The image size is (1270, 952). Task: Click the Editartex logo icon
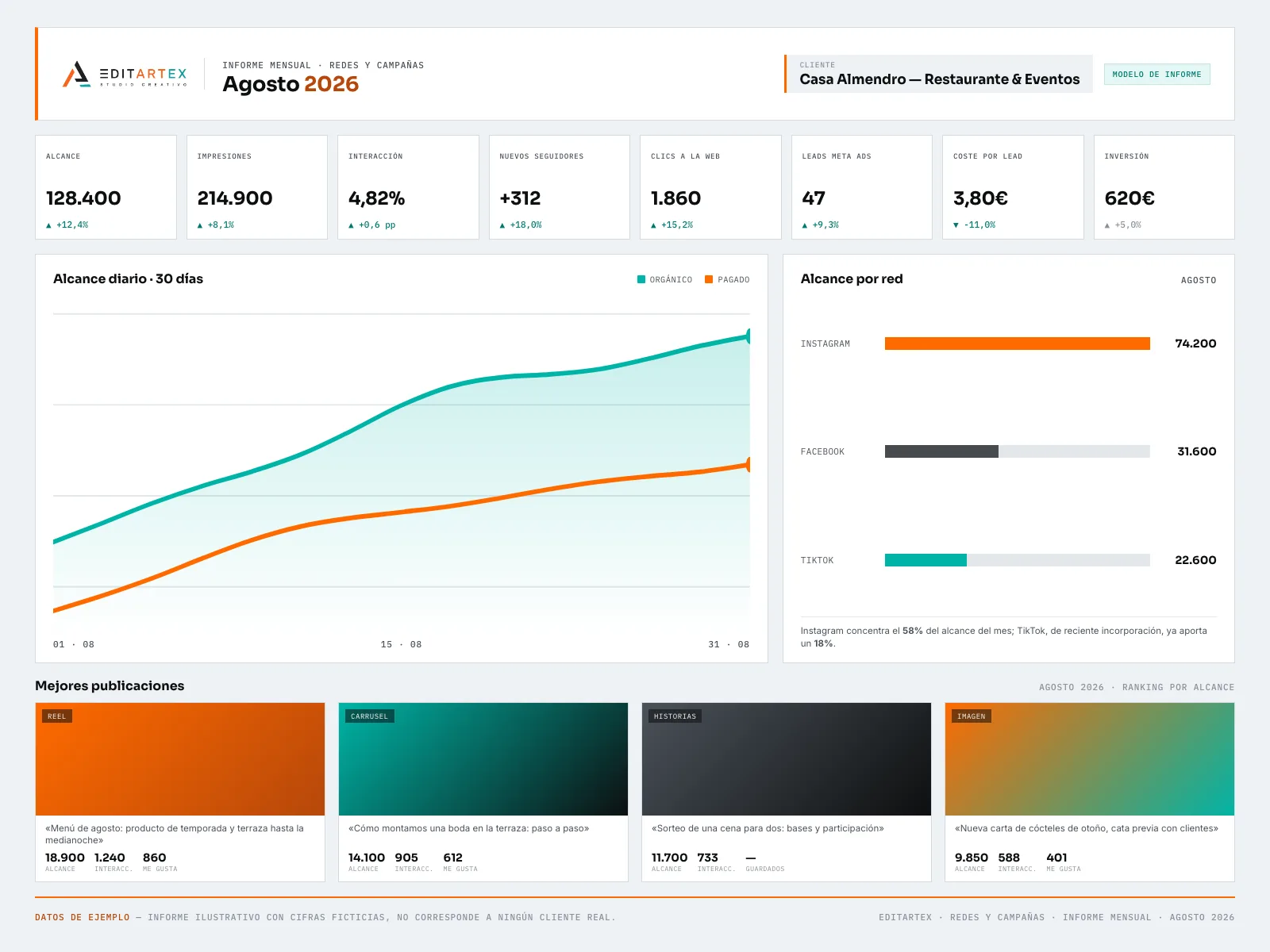tap(76, 74)
